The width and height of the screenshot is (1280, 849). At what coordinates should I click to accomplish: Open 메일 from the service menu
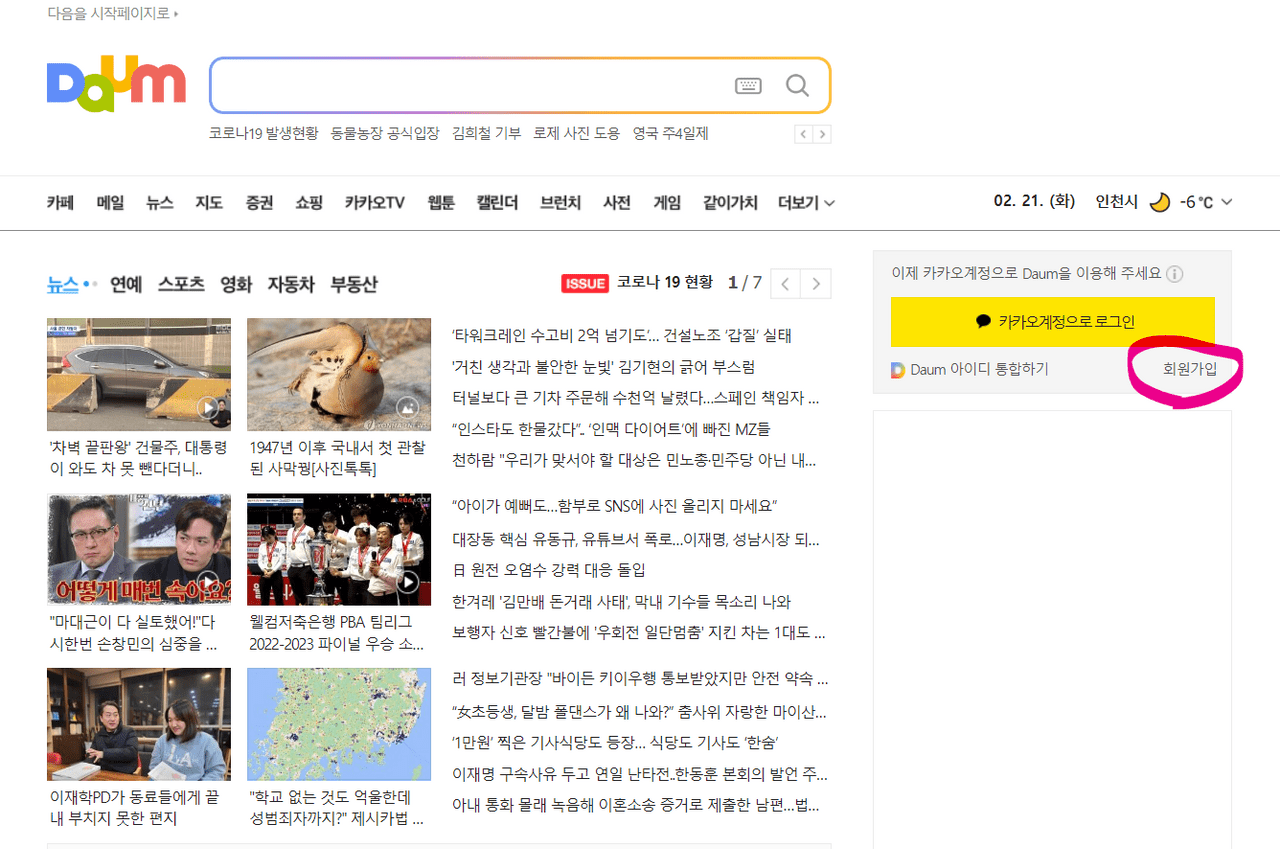click(110, 202)
